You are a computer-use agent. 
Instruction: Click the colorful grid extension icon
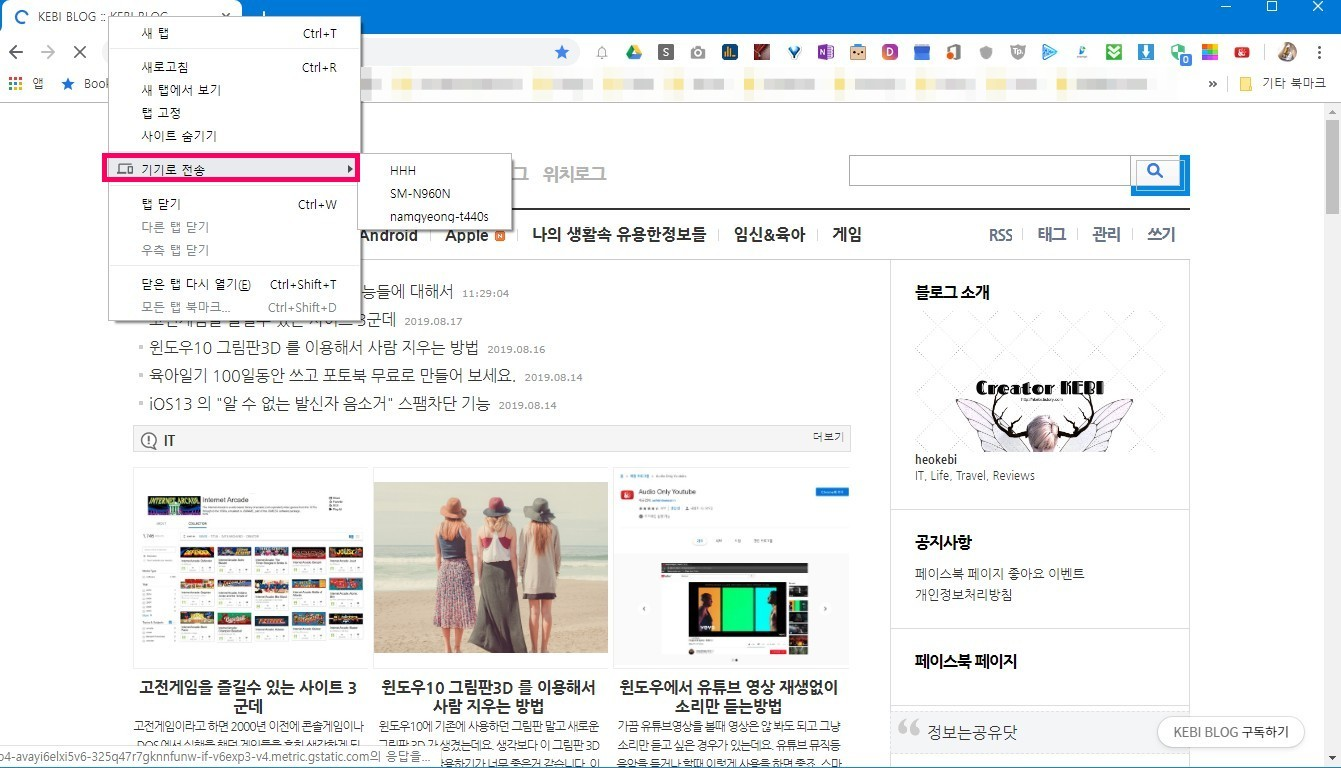pos(1210,52)
